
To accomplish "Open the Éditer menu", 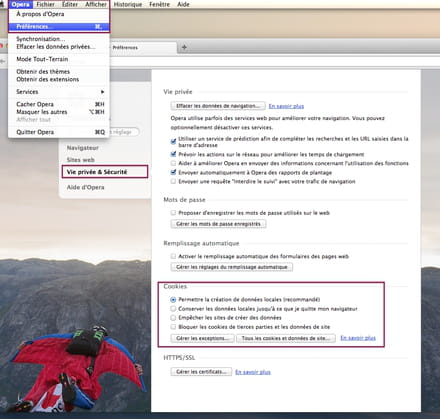I will click(70, 4).
